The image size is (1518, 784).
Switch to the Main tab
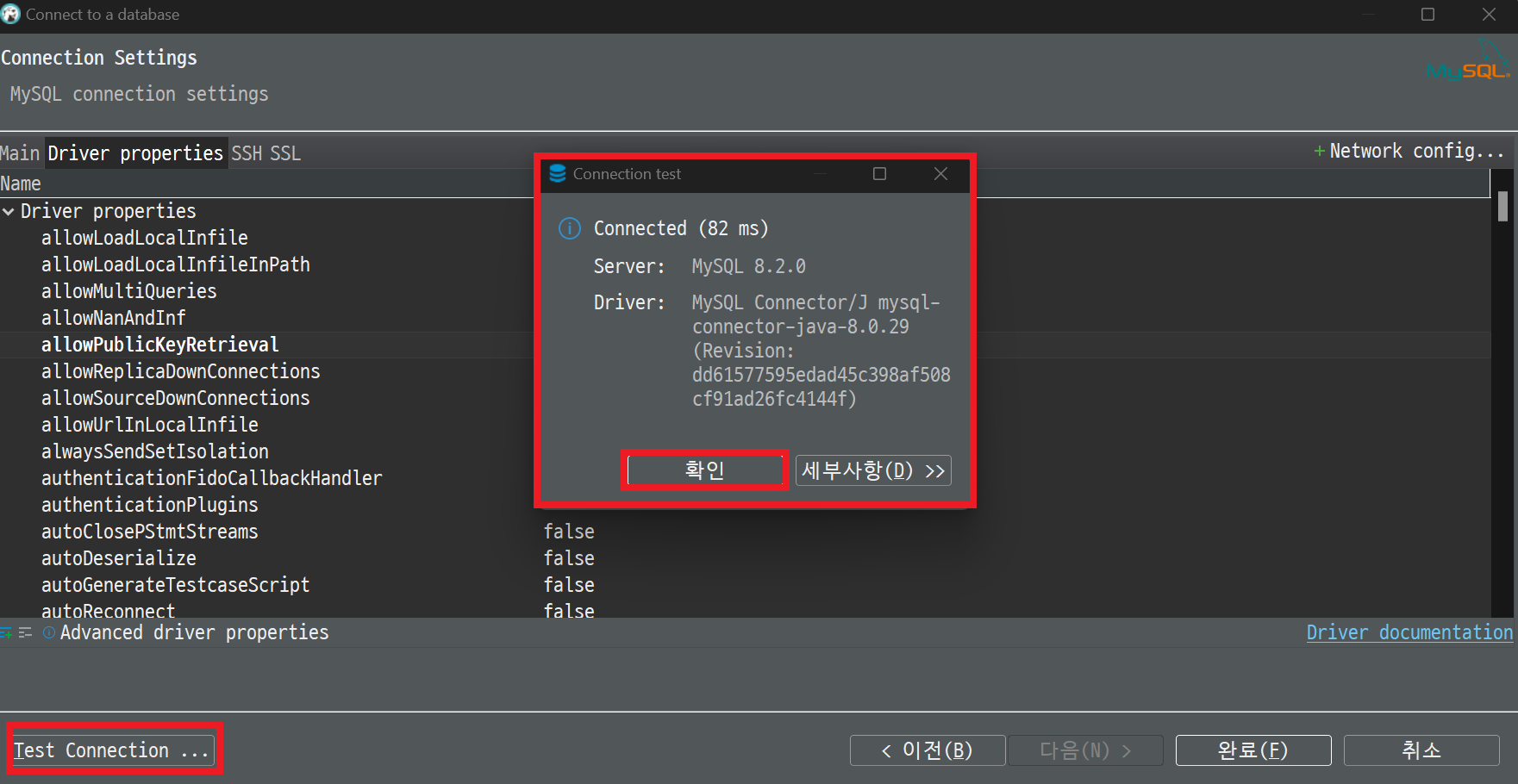point(20,153)
